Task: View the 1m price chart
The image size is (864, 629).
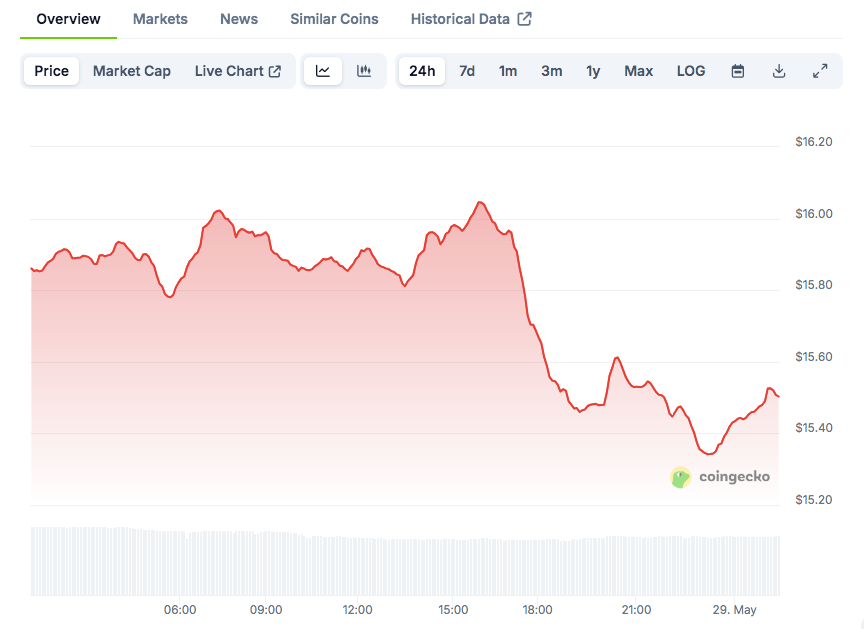Action: pos(507,71)
